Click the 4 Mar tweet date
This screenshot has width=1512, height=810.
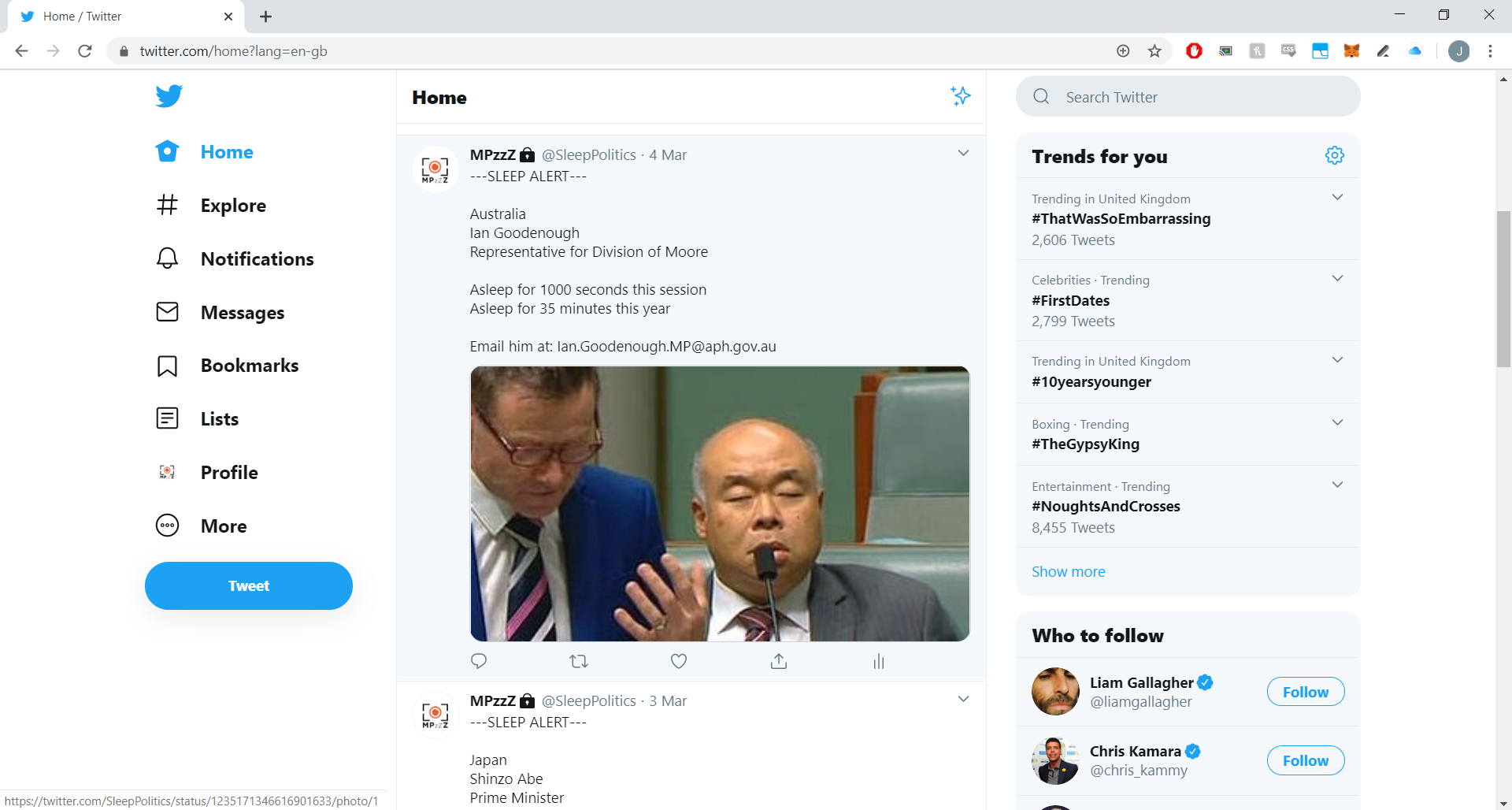coord(668,155)
